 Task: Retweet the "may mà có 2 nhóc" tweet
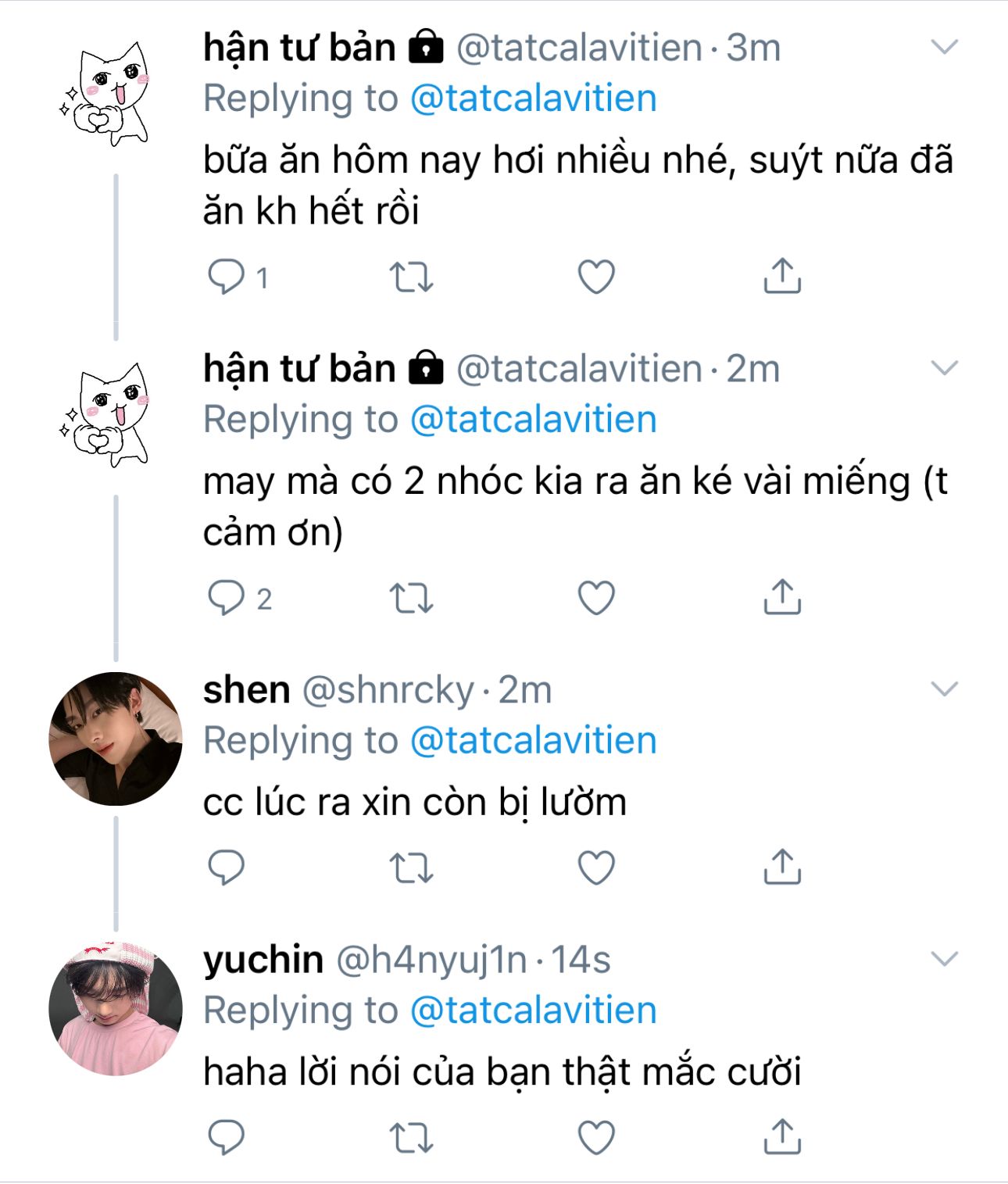click(411, 598)
